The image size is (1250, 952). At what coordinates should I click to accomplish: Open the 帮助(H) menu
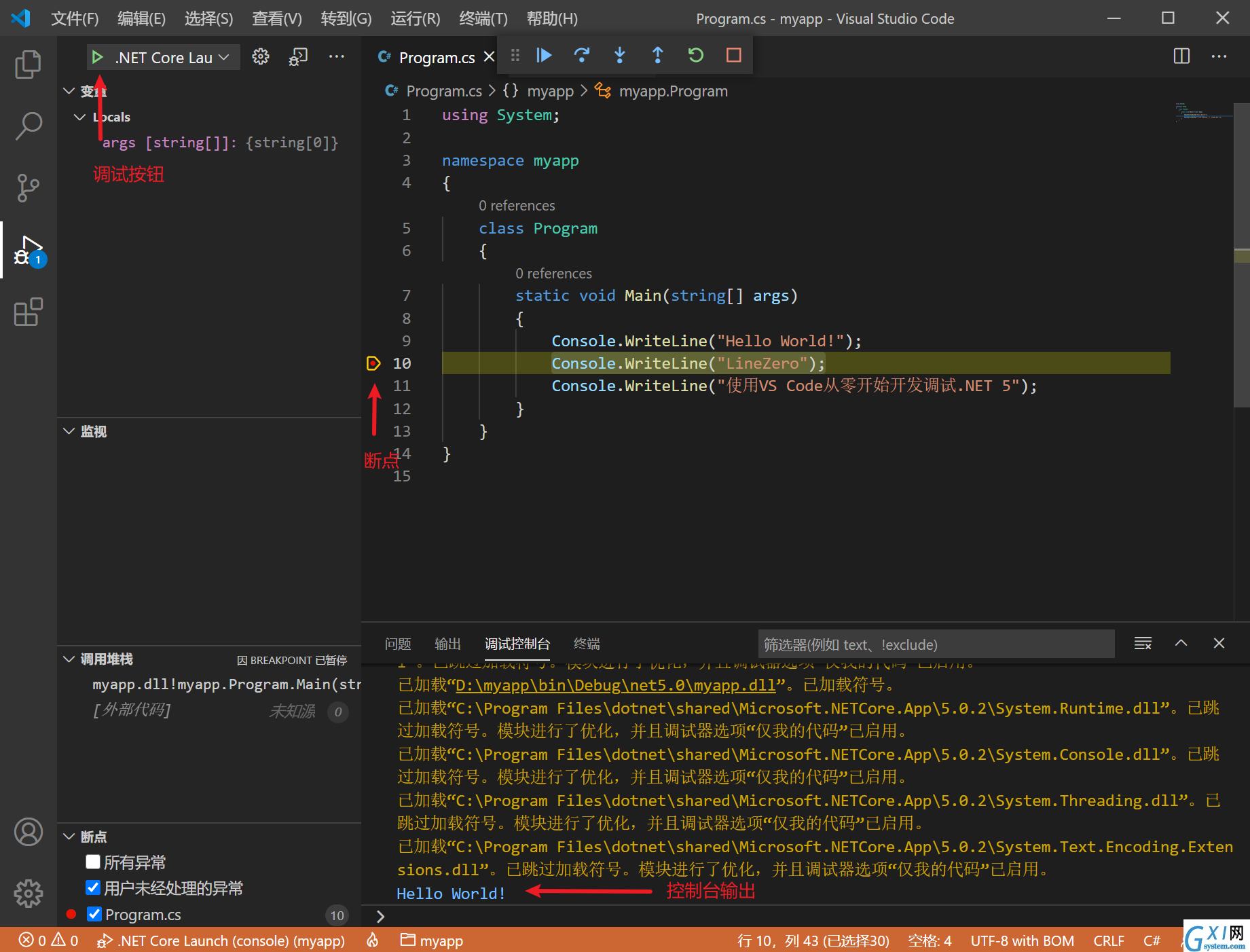(x=552, y=18)
